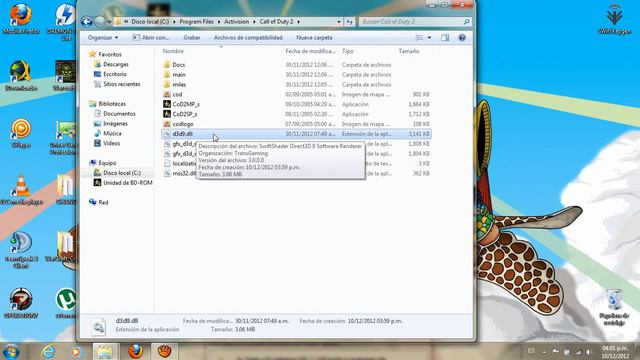
Task: Open the view options dropdown arrow
Action: click(x=429, y=38)
